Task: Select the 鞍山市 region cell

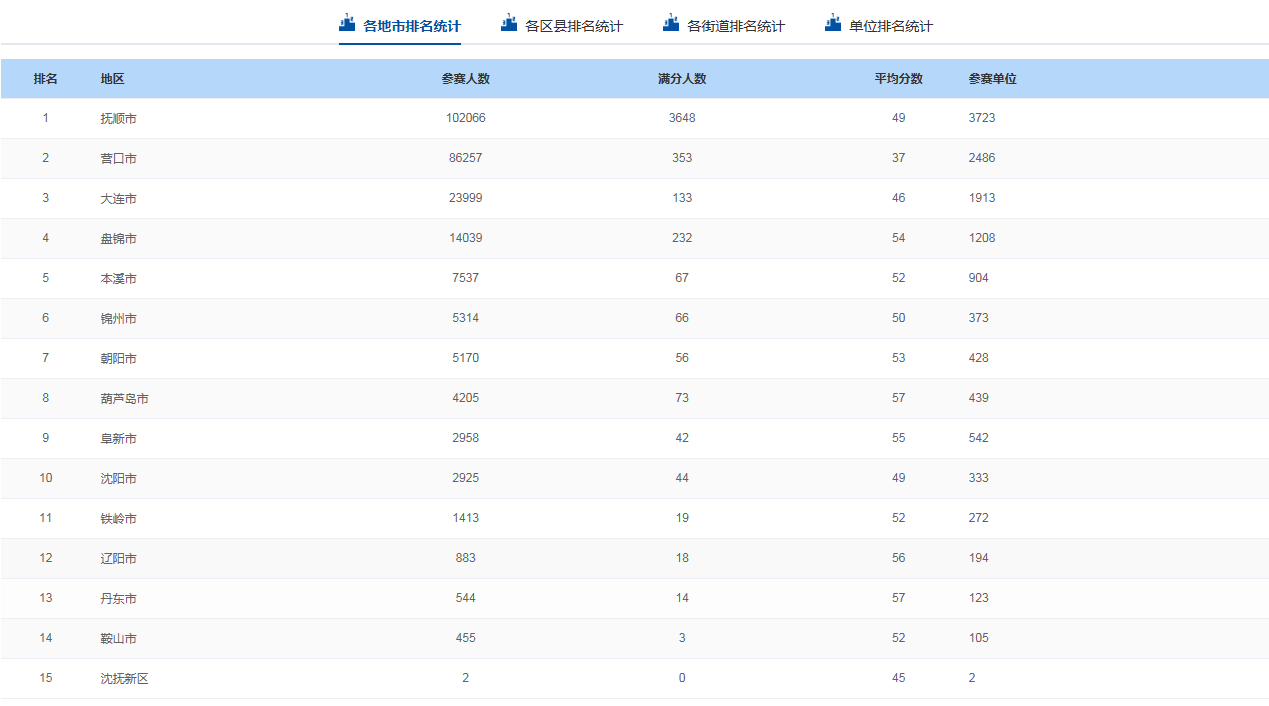Action: [118, 639]
